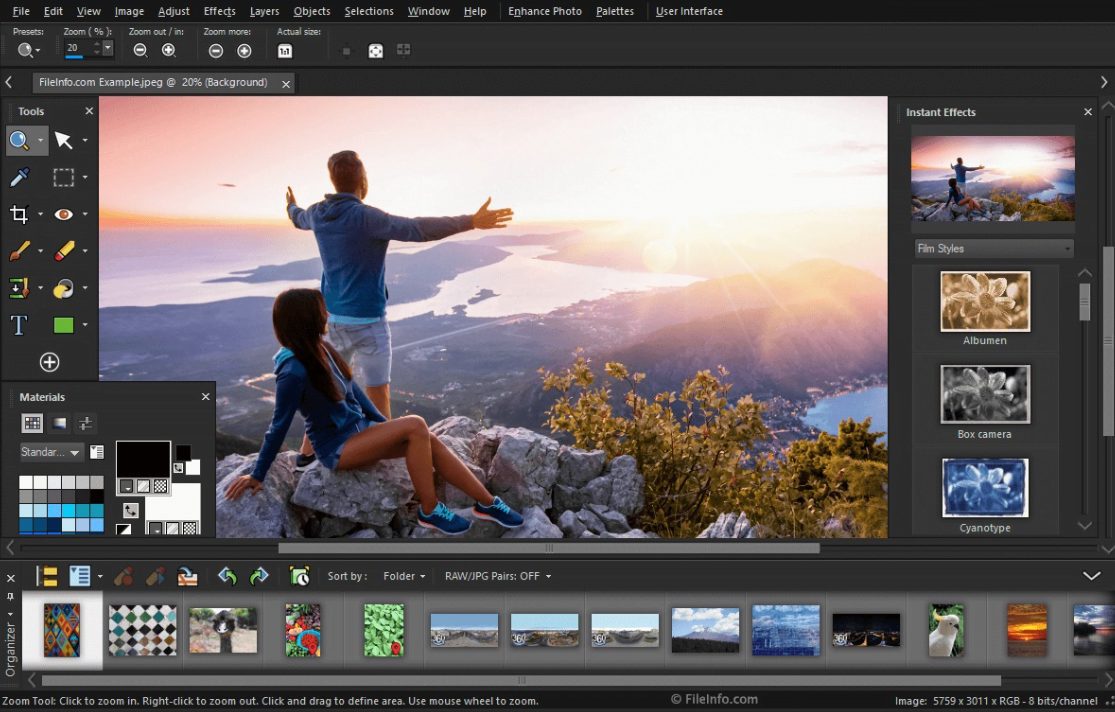This screenshot has height=712, width=1115.
Task: Select the Paint Brush tool
Action: click(18, 251)
